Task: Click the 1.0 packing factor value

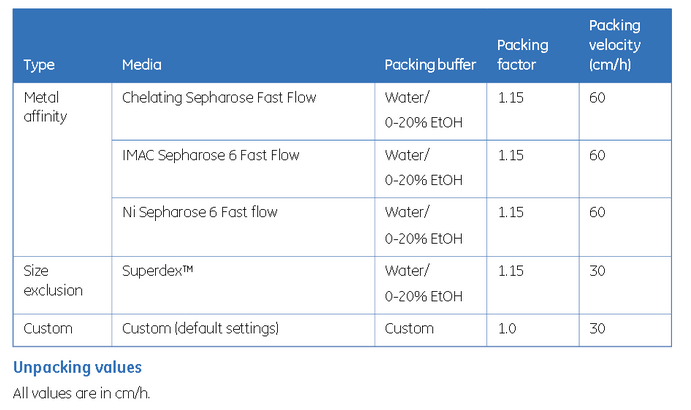Action: [x=508, y=328]
